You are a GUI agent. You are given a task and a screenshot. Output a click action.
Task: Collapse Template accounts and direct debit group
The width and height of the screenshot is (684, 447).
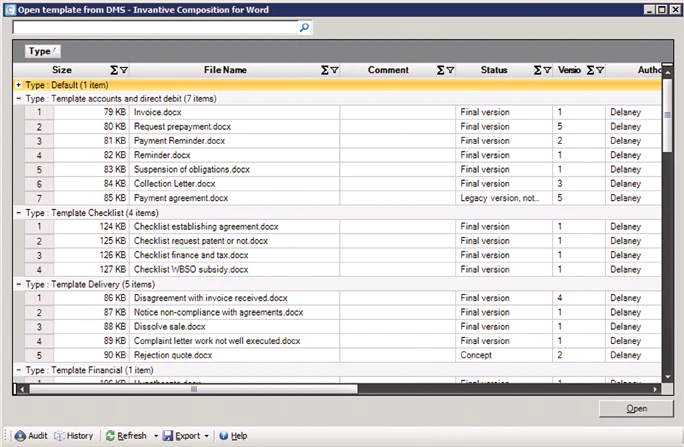(x=18, y=99)
